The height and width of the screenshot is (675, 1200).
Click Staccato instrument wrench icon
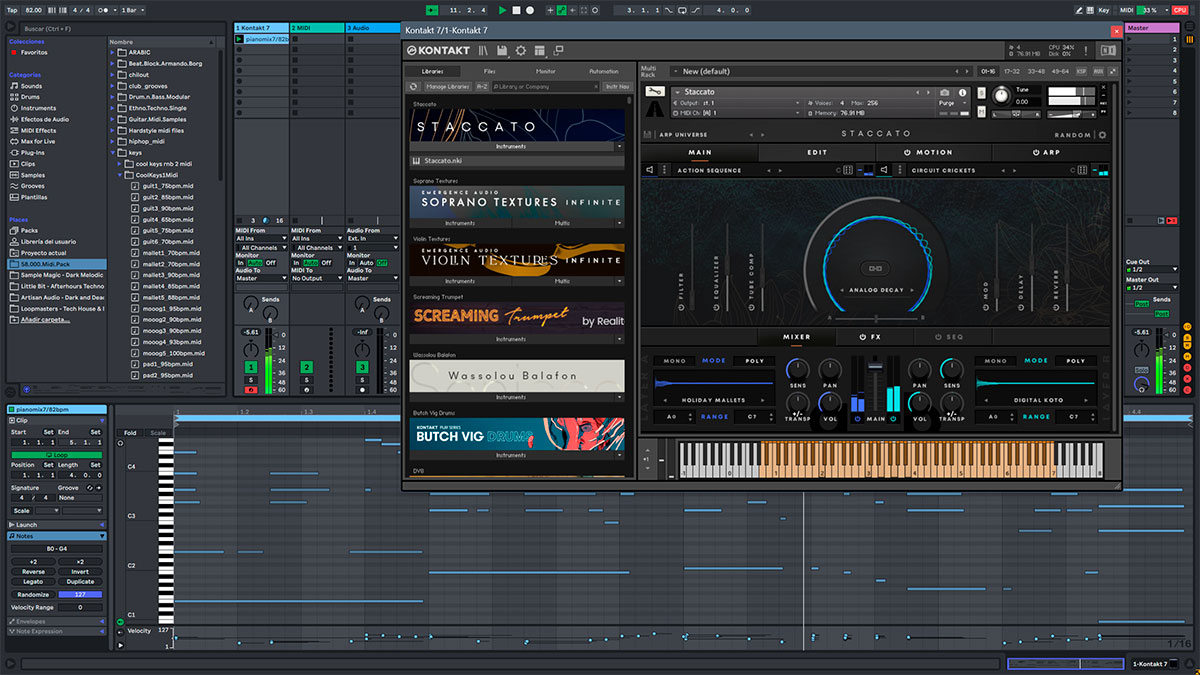pos(653,92)
